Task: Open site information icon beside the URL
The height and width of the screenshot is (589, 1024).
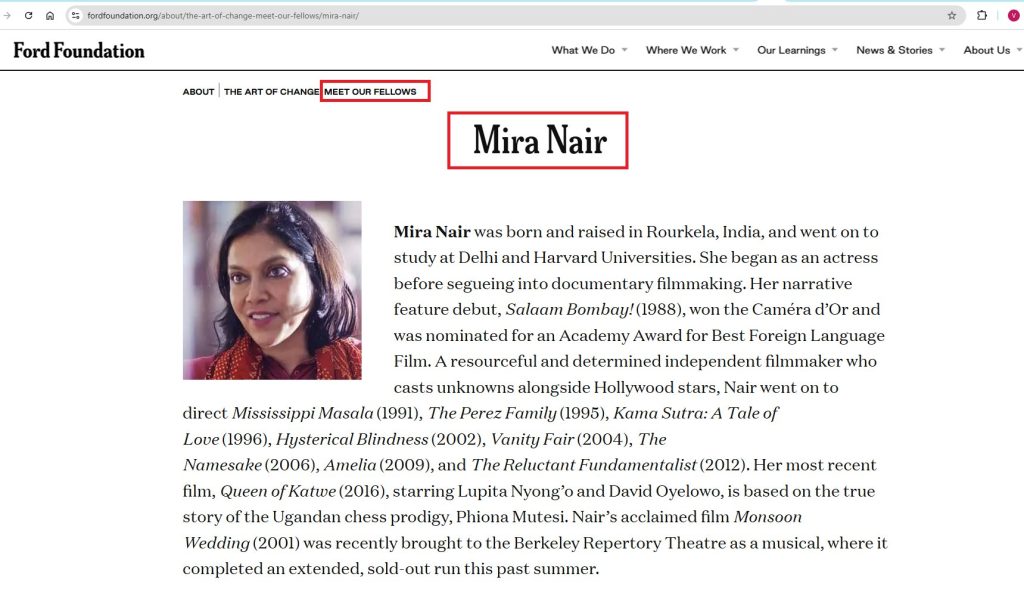Action: pyautogui.click(x=75, y=16)
